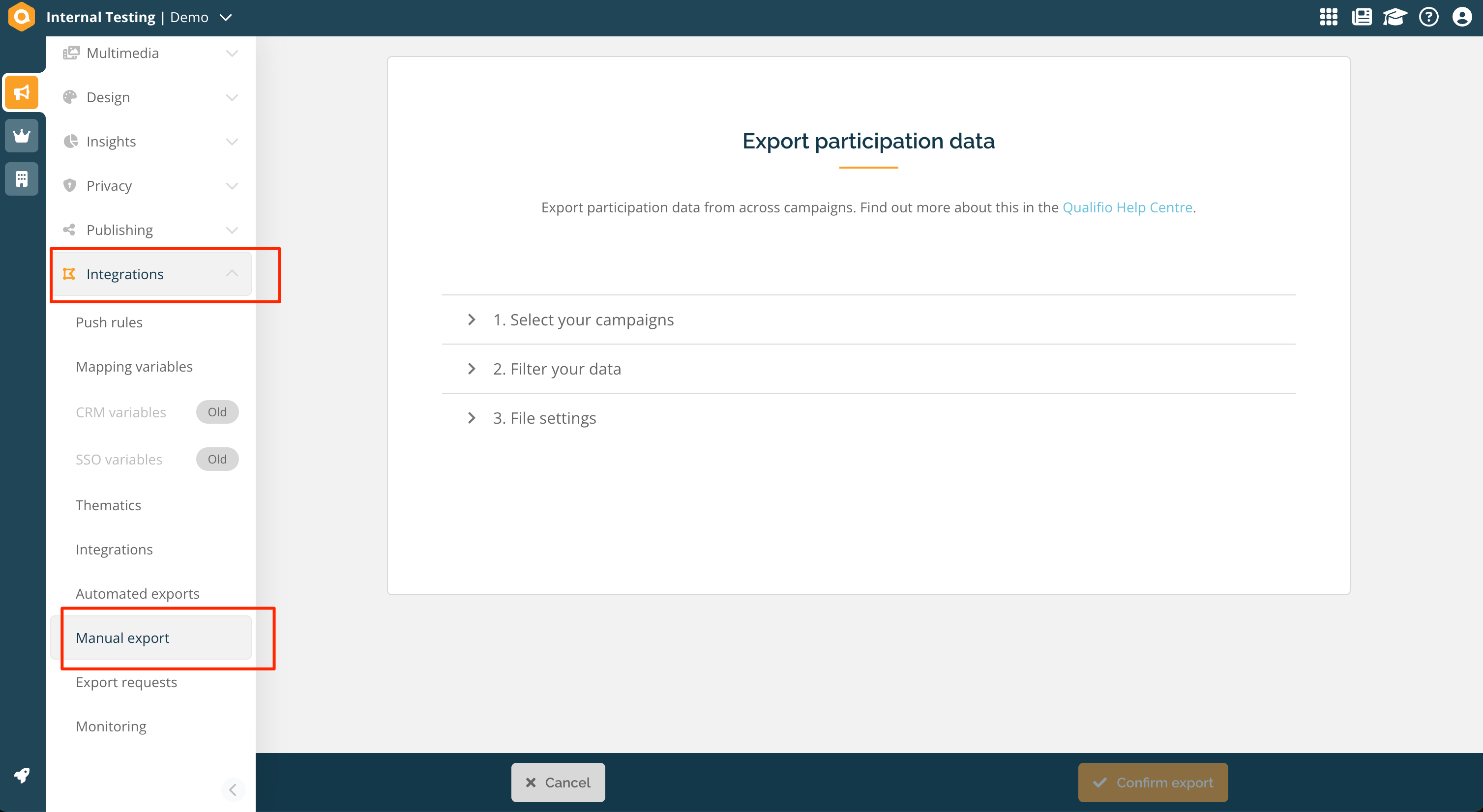Click the Privacy shield icon
The image size is (1483, 812).
point(70,185)
